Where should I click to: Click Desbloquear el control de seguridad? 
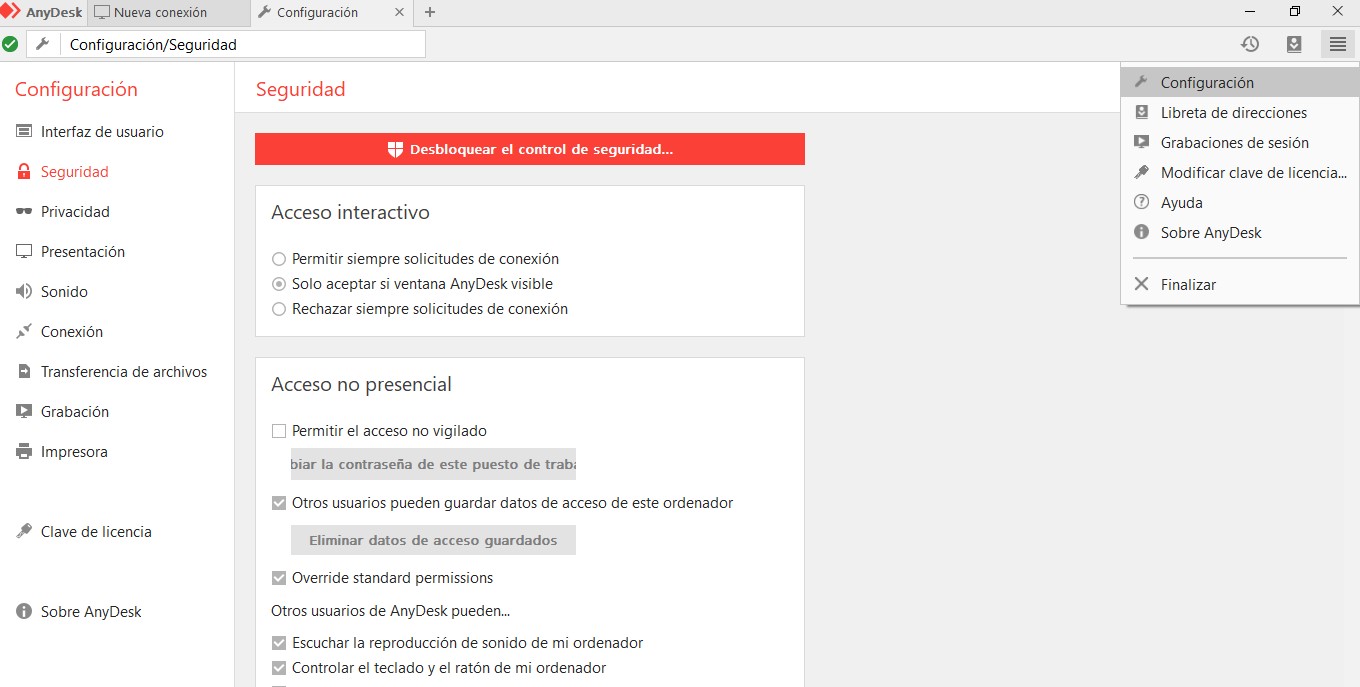tap(529, 149)
